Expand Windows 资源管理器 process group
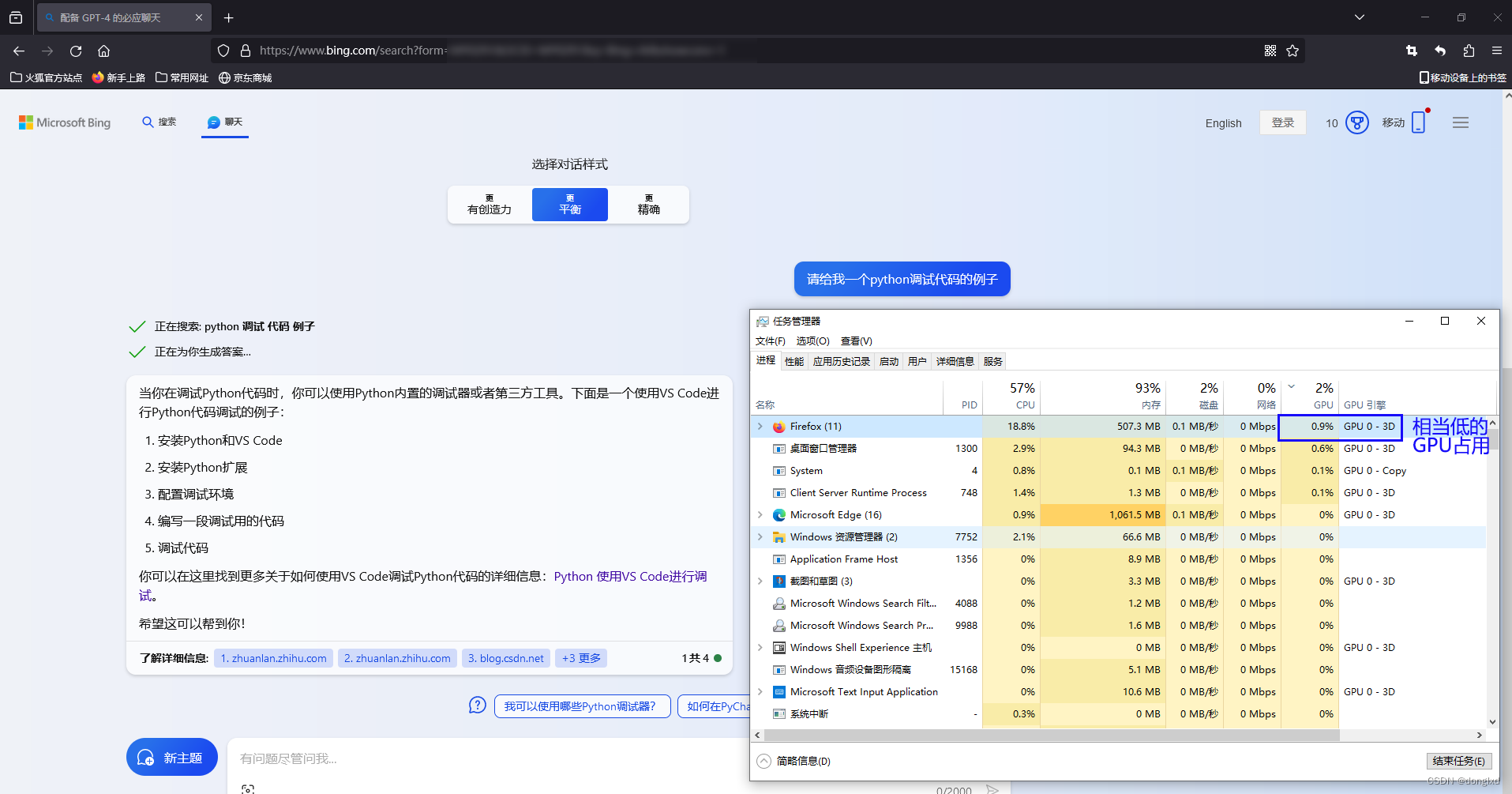The width and height of the screenshot is (1512, 794). 760,537
